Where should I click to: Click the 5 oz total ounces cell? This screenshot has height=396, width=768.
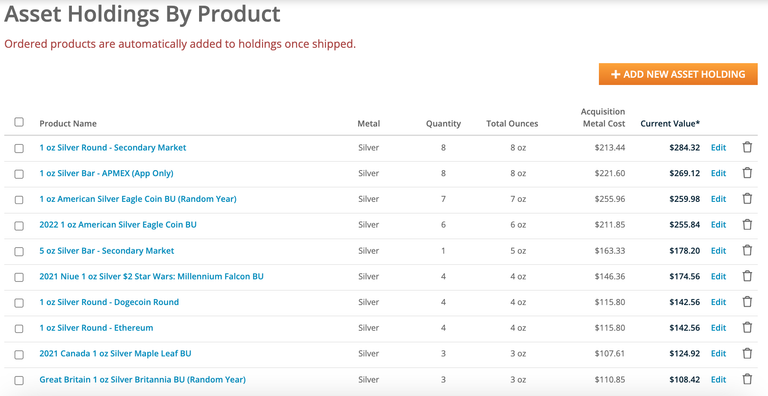pyautogui.click(x=518, y=250)
